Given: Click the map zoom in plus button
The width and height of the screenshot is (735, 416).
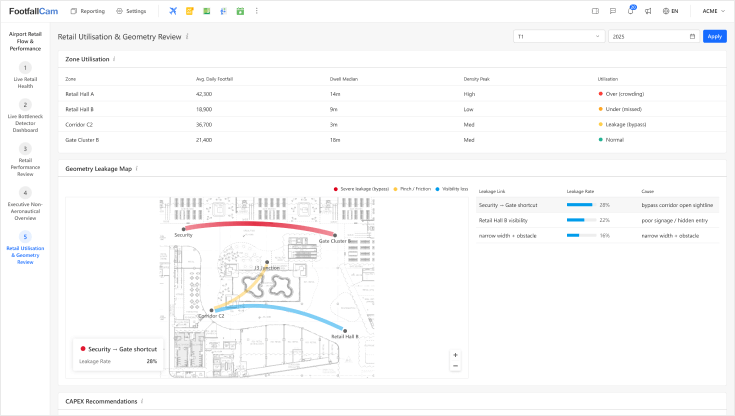Looking at the screenshot, I should 455,355.
